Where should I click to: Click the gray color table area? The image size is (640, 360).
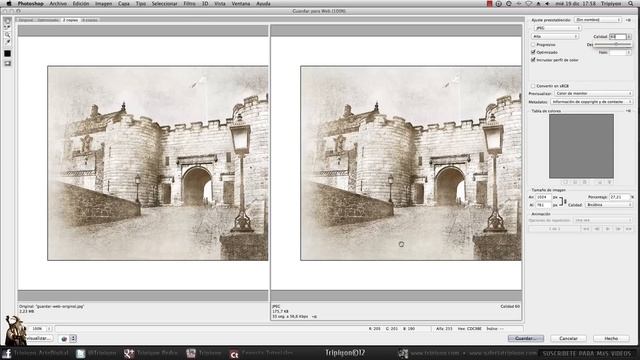coord(581,146)
